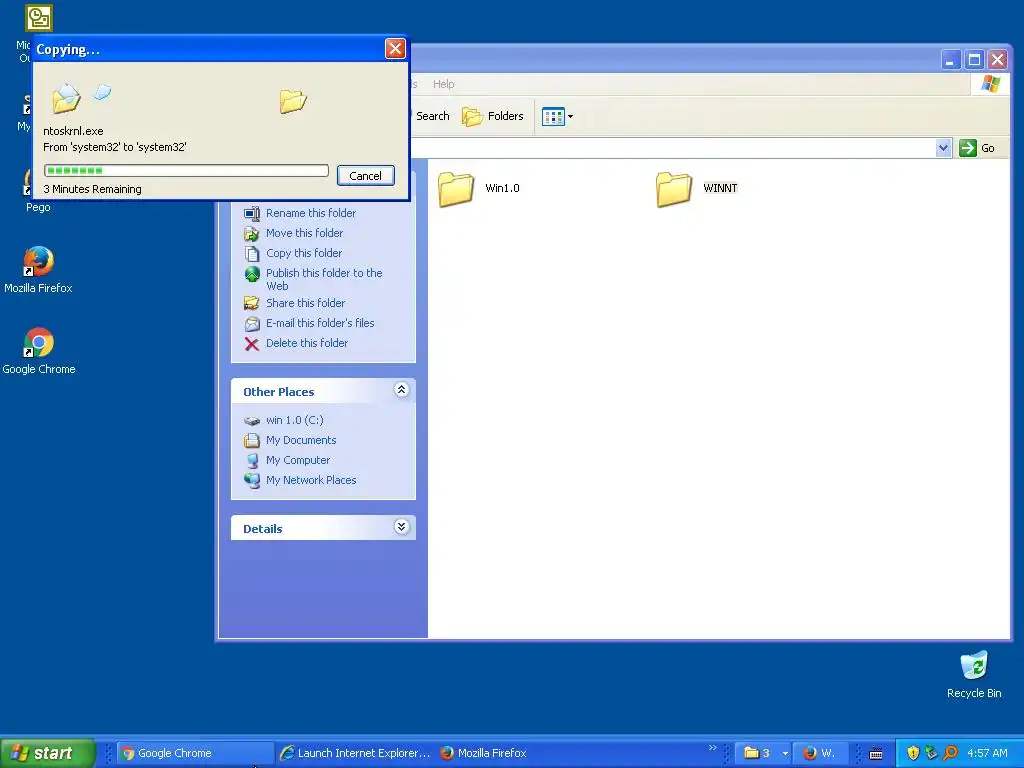Image resolution: width=1024 pixels, height=768 pixels.
Task: Click the Rename folder icon
Action: pos(251,214)
